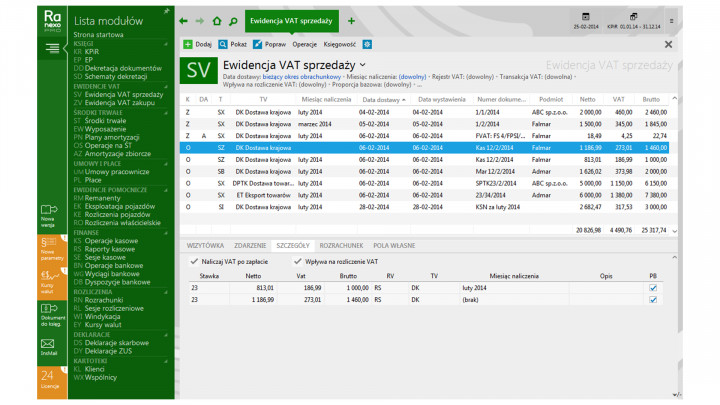Go back using the left arrow
This screenshot has width=720, height=405.
tap(183, 20)
